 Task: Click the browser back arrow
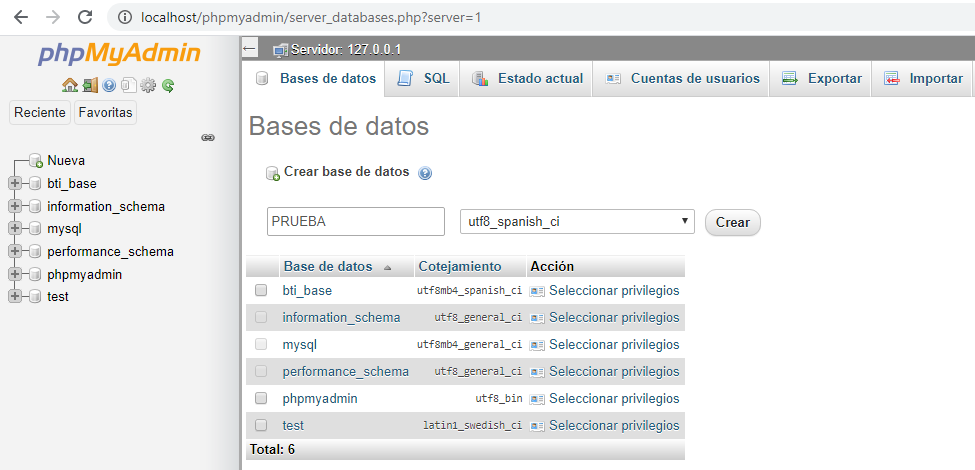[x=21, y=17]
